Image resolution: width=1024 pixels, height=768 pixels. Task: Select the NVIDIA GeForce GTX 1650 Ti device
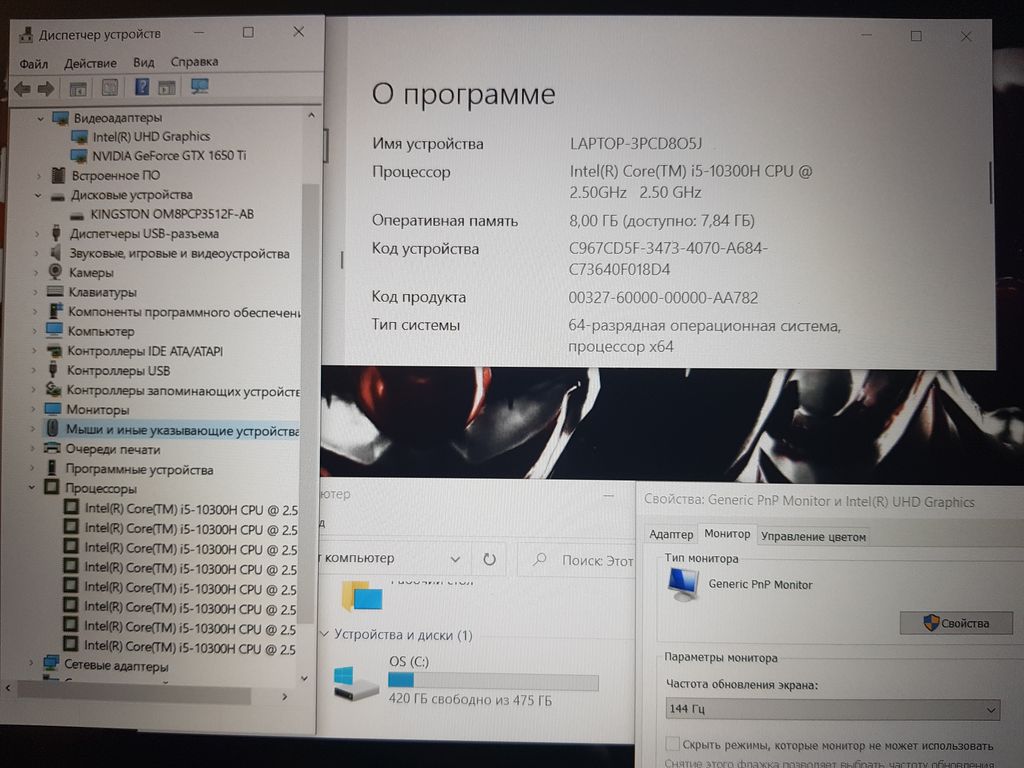coord(168,156)
